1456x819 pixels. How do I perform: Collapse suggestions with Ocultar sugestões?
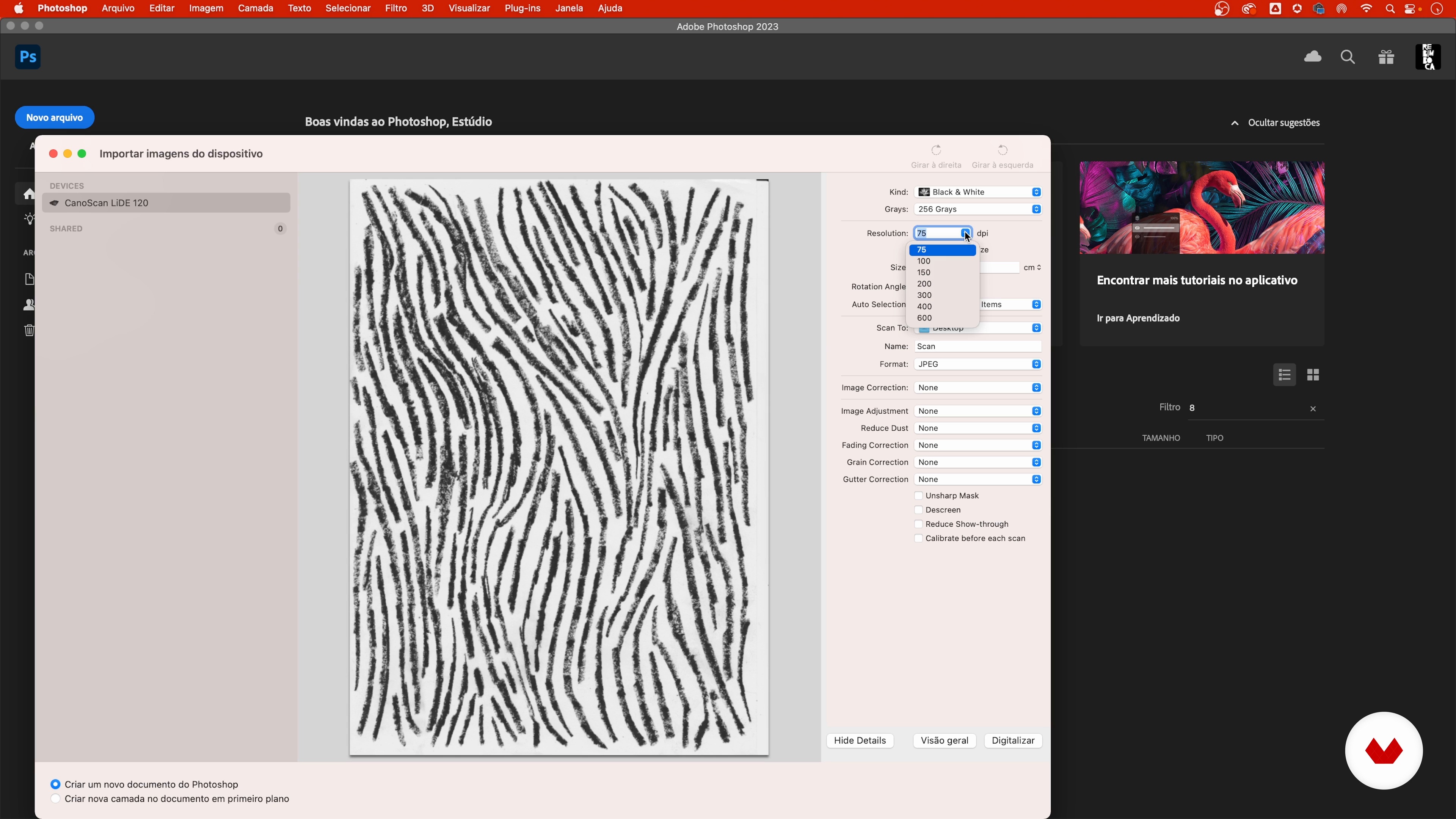tap(1276, 122)
